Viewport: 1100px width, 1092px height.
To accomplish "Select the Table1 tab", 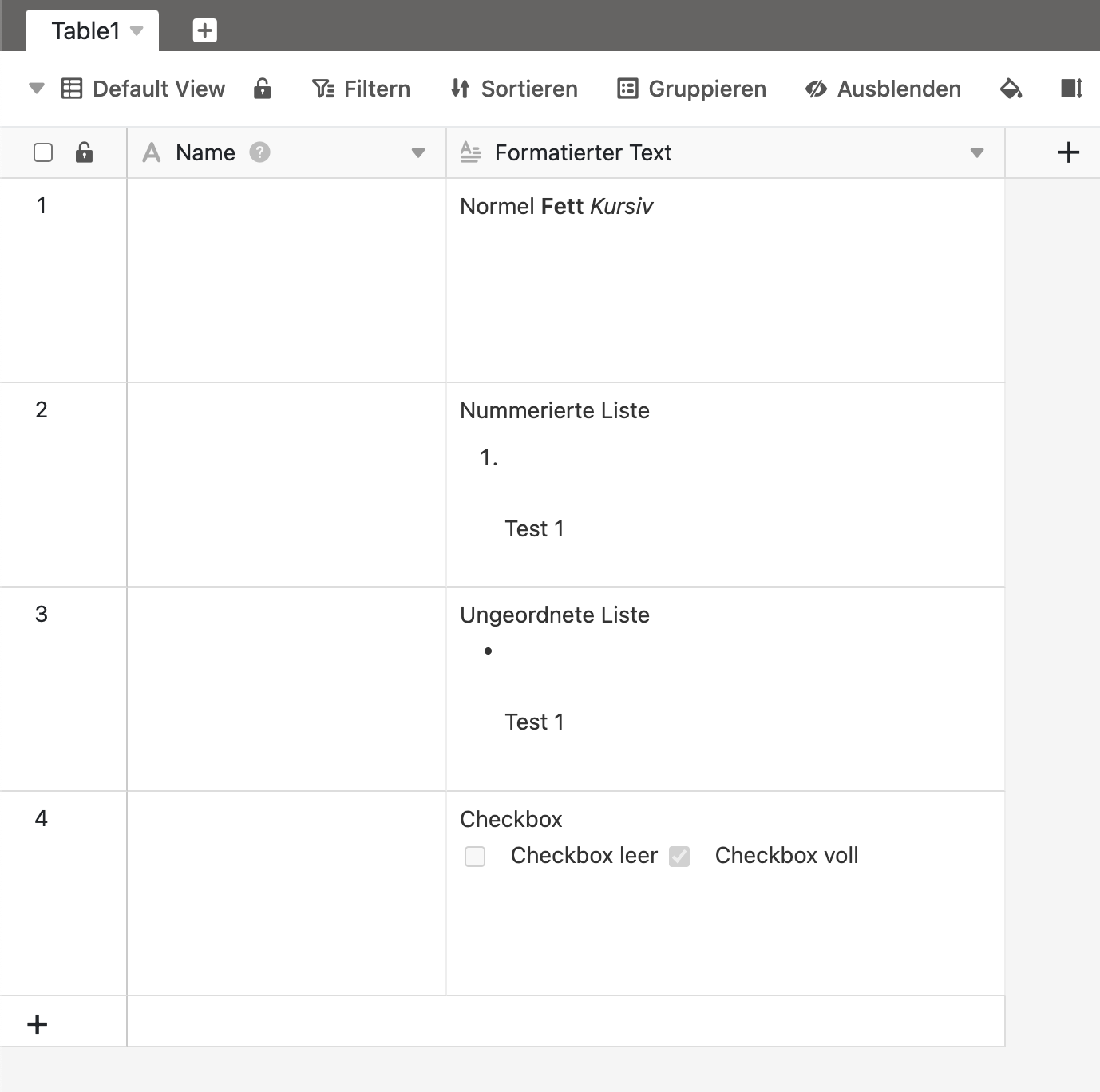I will point(85,31).
